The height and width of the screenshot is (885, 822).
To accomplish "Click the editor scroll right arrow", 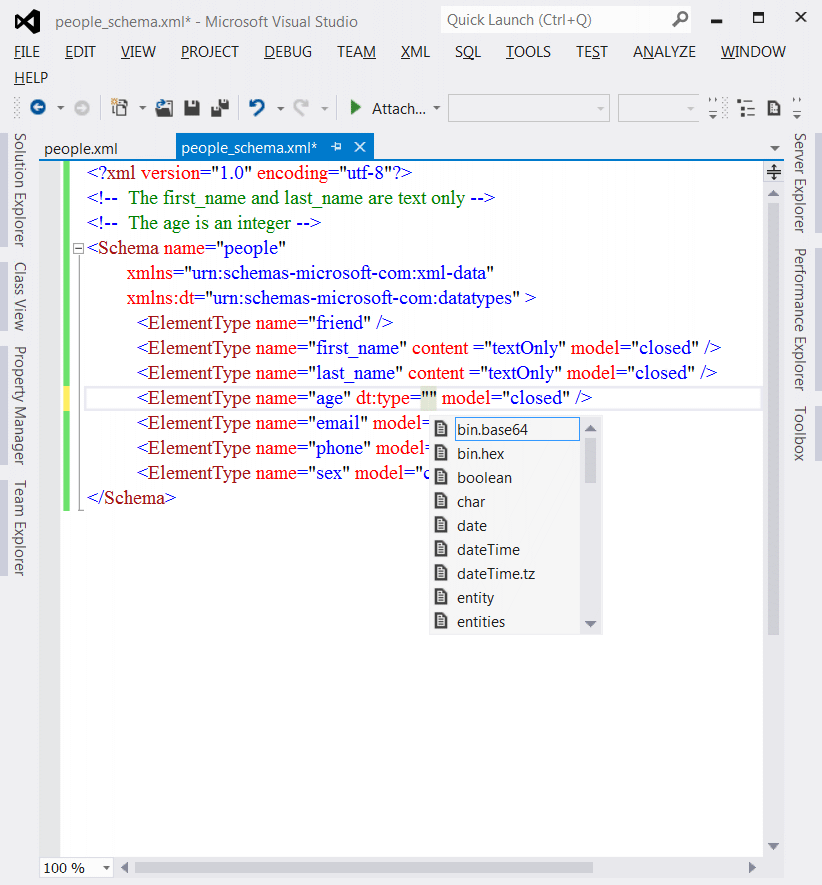I will pyautogui.click(x=752, y=868).
